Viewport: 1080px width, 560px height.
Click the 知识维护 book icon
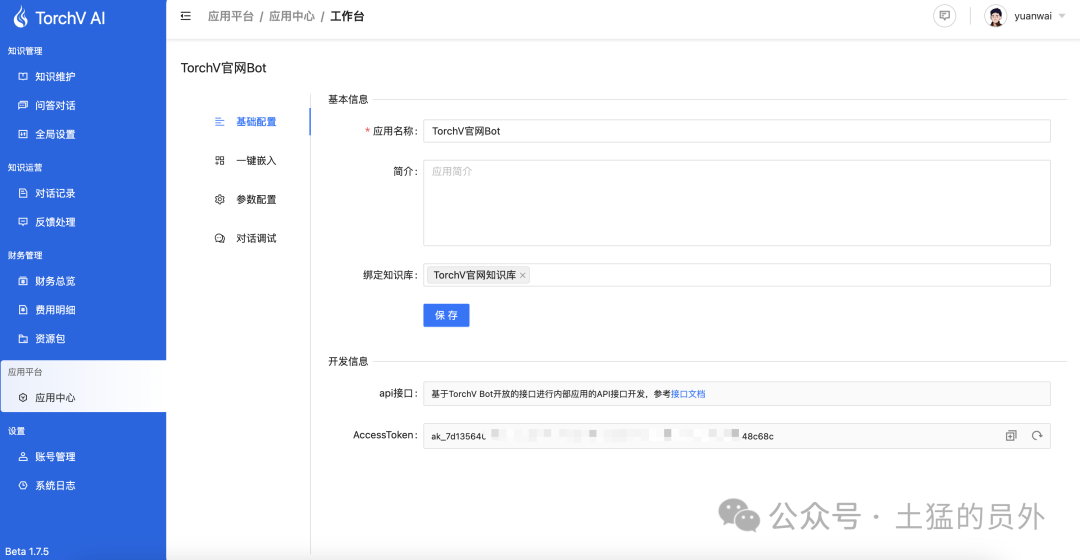click(x=23, y=76)
